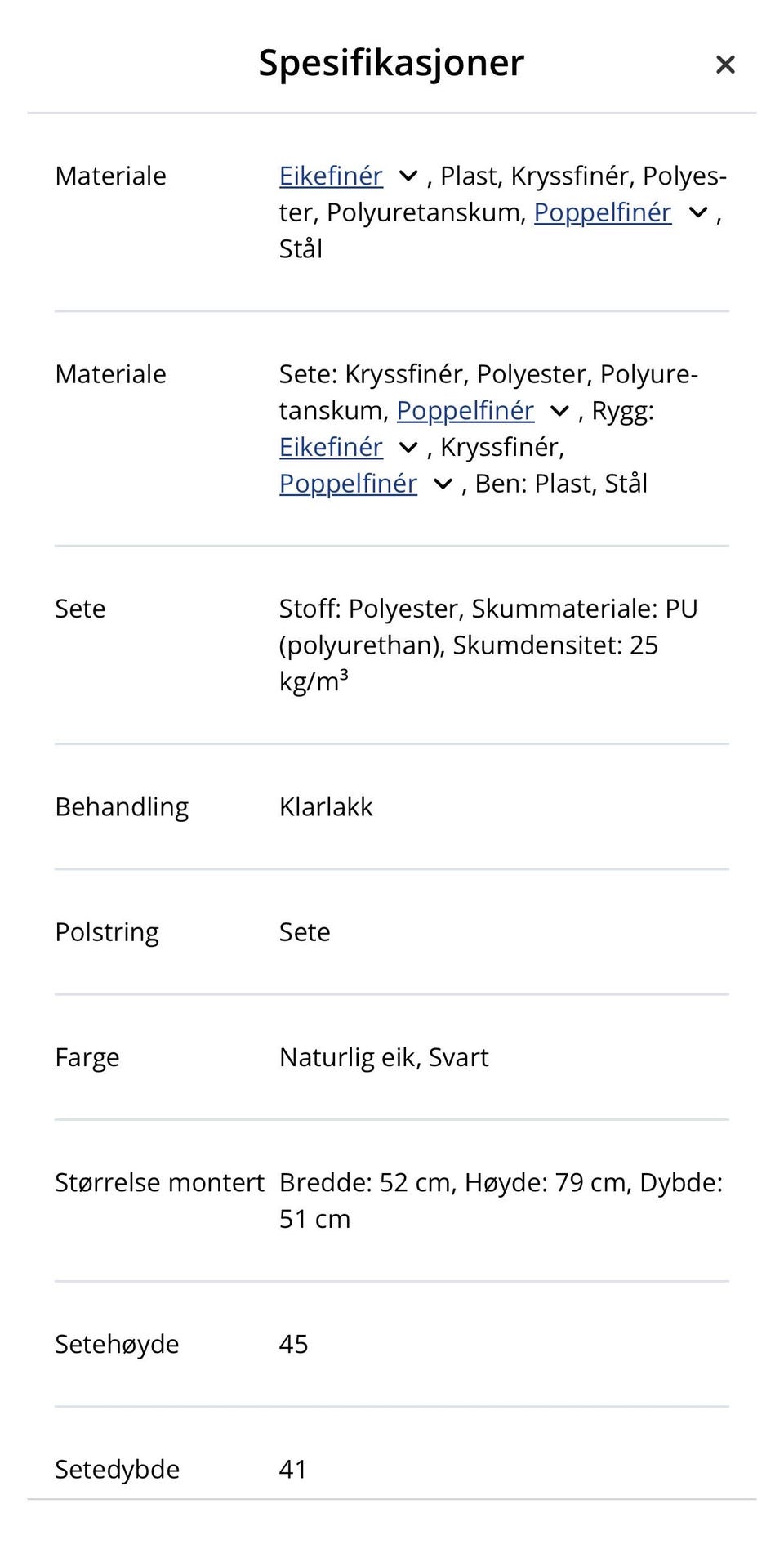Select the Naturlig eik, Svart color value

tap(384, 1058)
